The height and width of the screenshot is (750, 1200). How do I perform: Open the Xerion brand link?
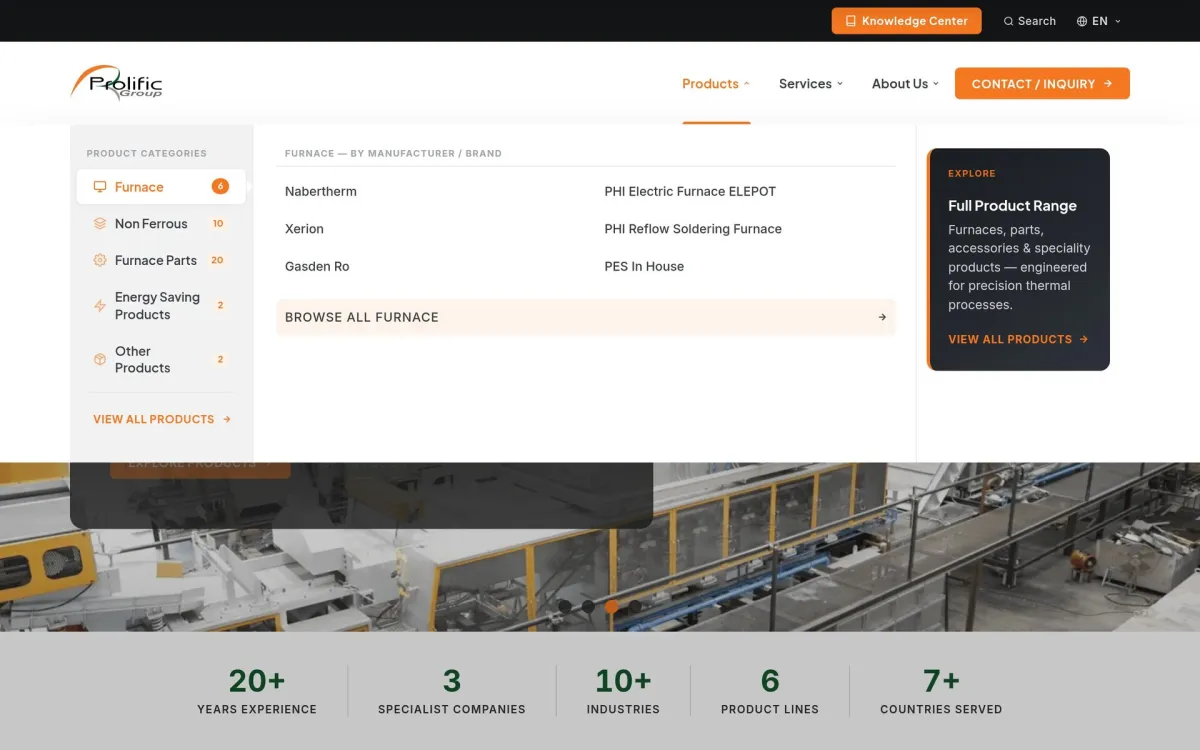tap(304, 229)
